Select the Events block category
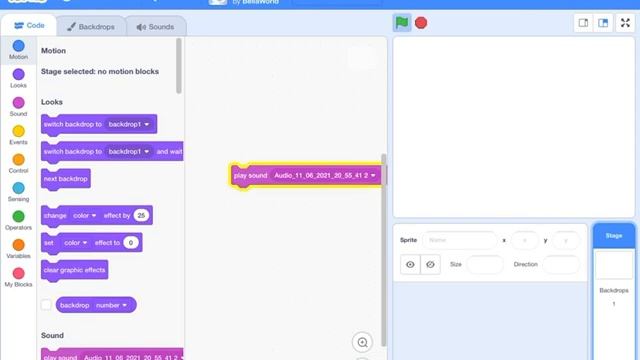This screenshot has width=640, height=360. tap(18, 135)
